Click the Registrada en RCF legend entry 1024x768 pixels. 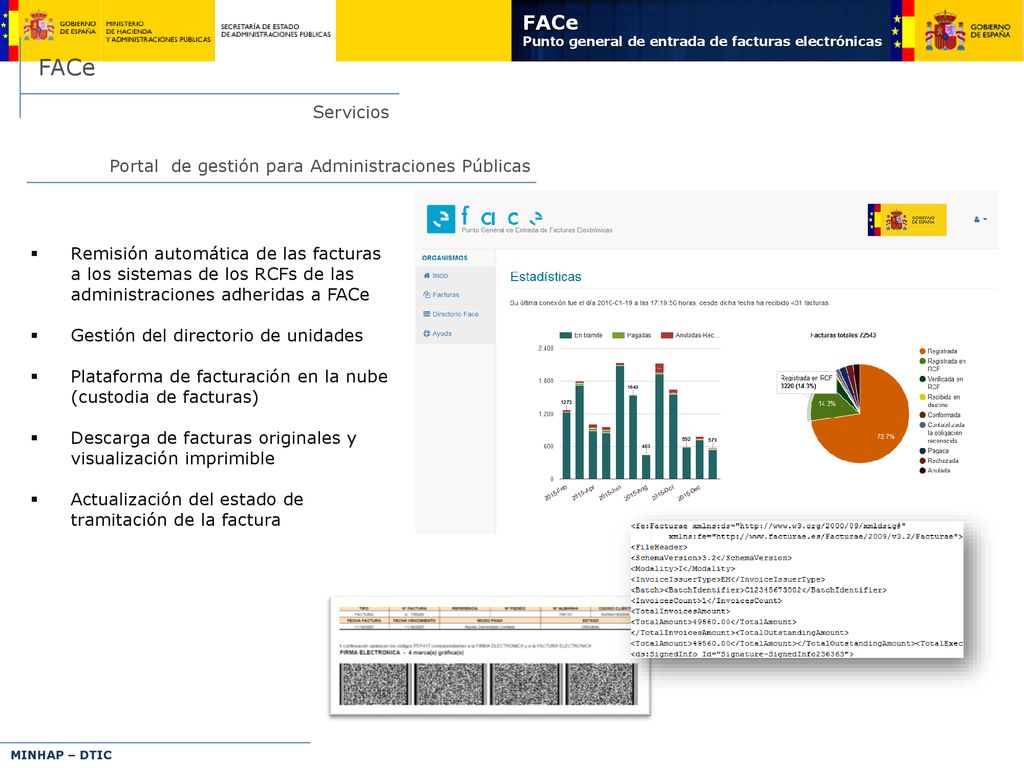[942, 365]
